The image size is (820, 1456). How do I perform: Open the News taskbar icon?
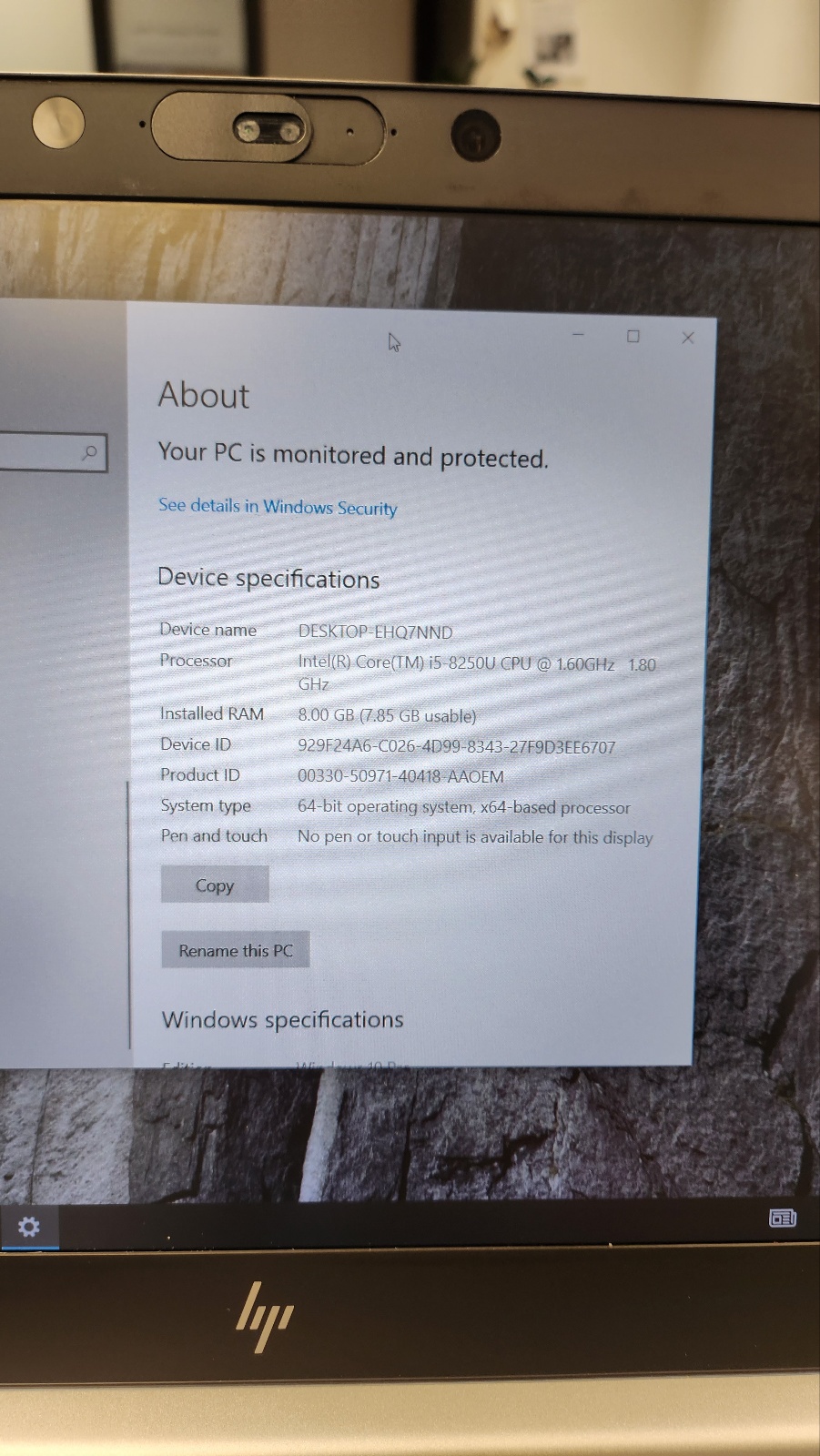tap(783, 1218)
